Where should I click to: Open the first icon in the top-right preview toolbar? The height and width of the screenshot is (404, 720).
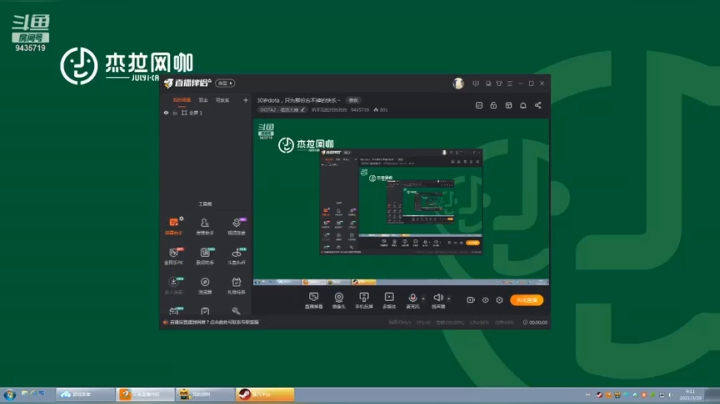[479, 106]
